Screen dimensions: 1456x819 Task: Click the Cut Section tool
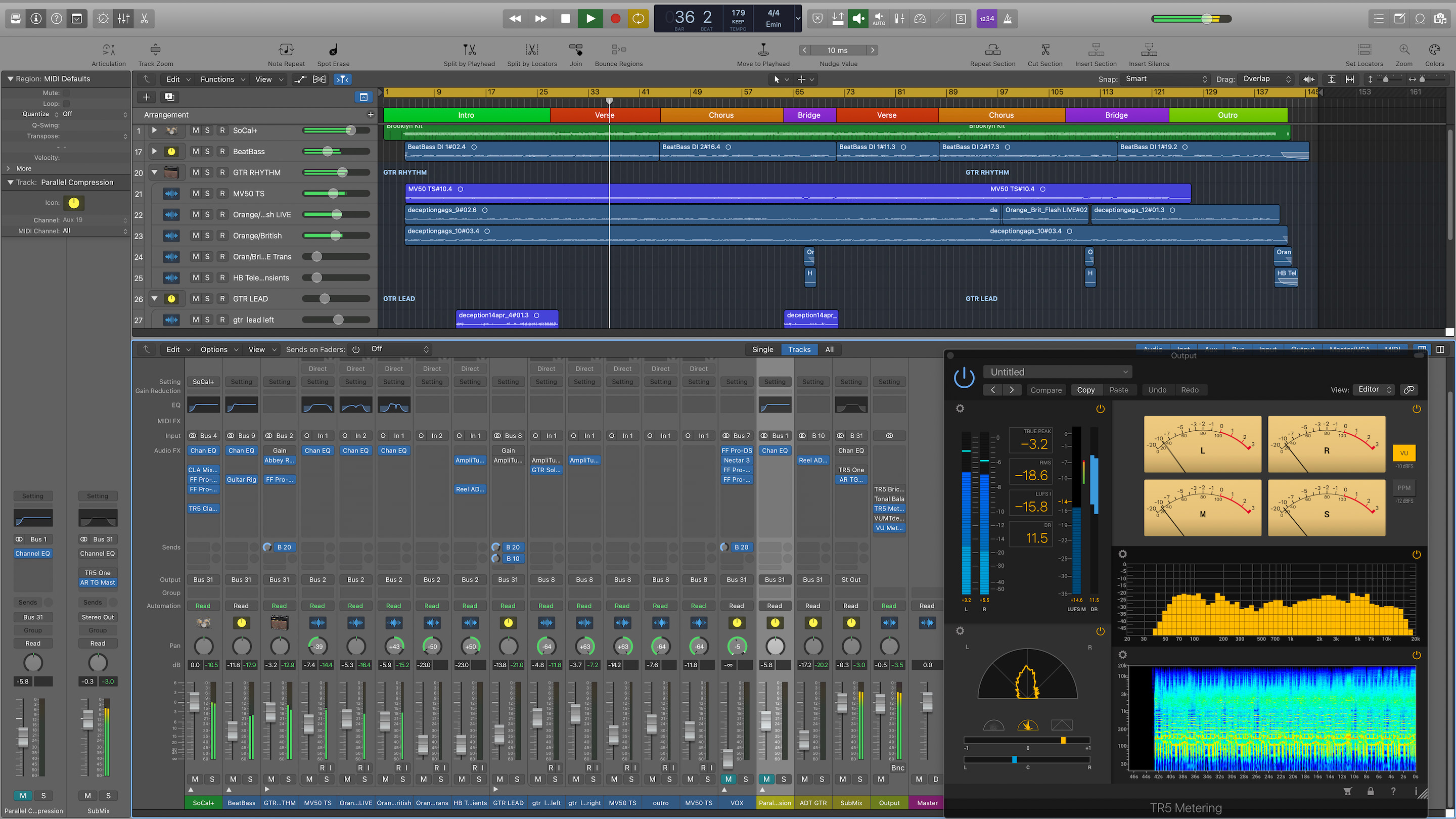(1045, 55)
